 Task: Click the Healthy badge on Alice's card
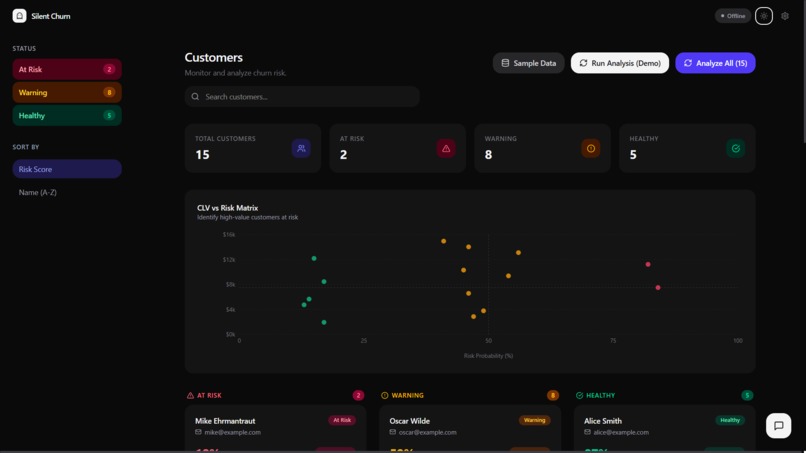[730, 420]
